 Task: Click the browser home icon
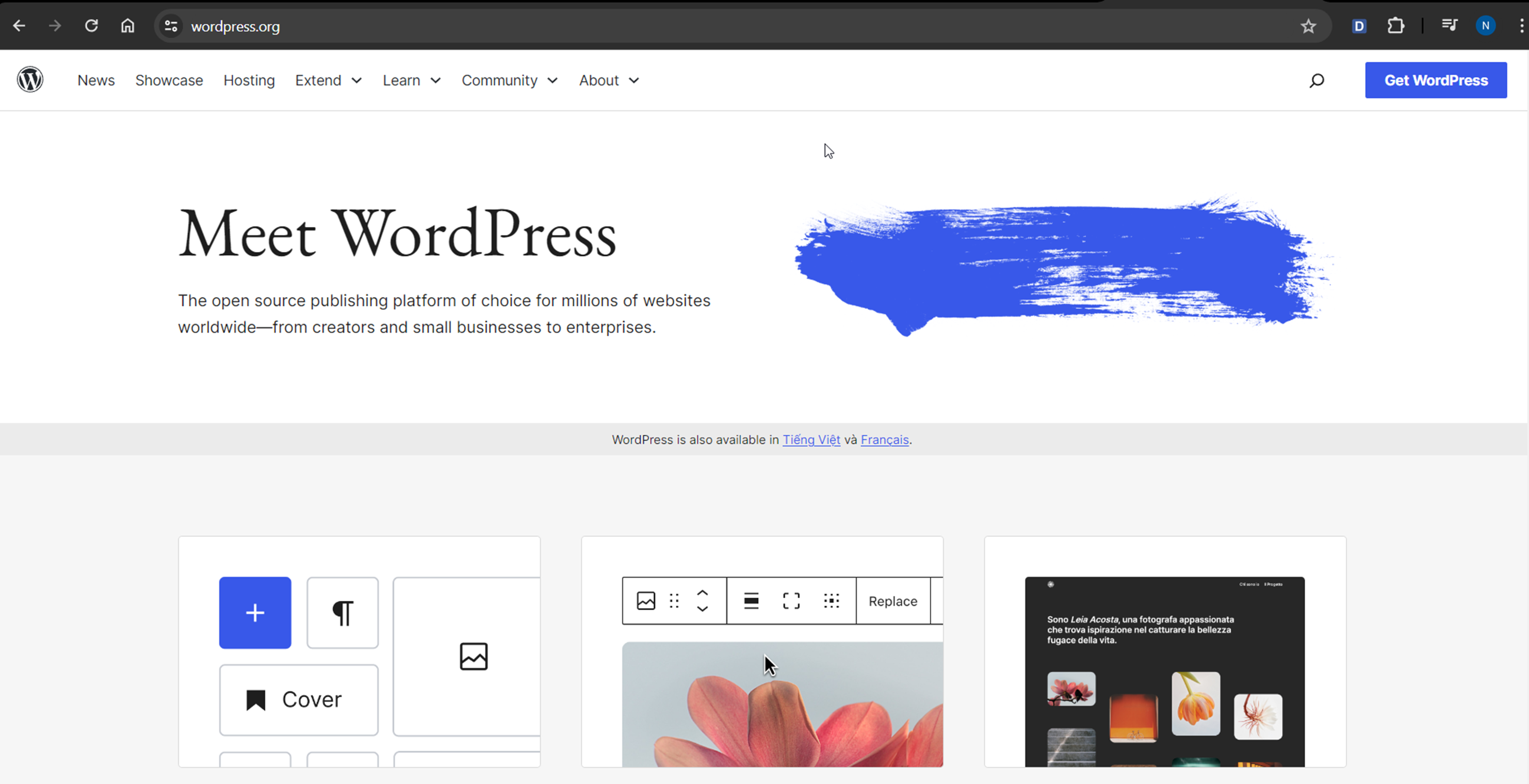(x=127, y=26)
